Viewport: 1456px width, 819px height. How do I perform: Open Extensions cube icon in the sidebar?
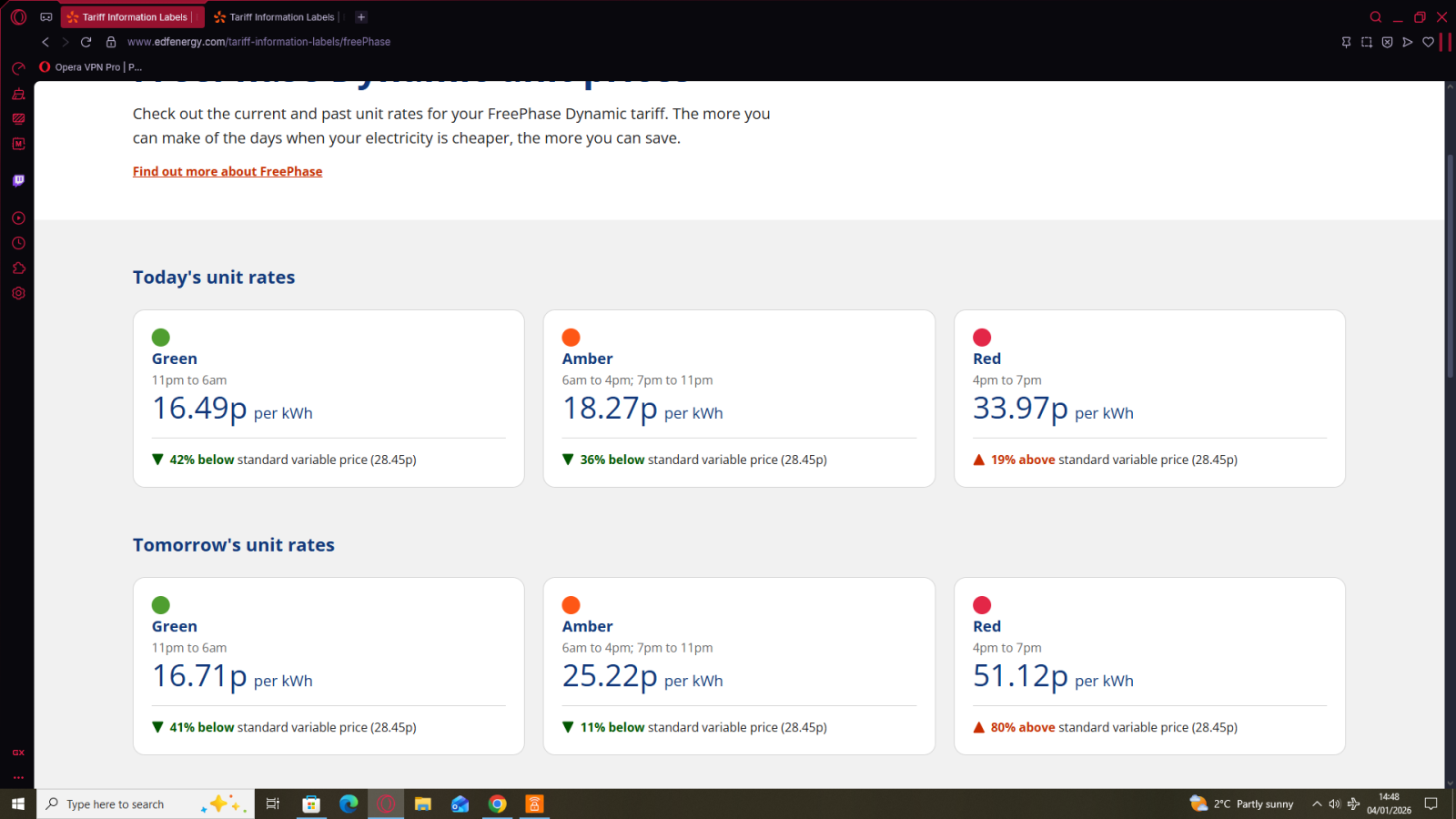[18, 268]
